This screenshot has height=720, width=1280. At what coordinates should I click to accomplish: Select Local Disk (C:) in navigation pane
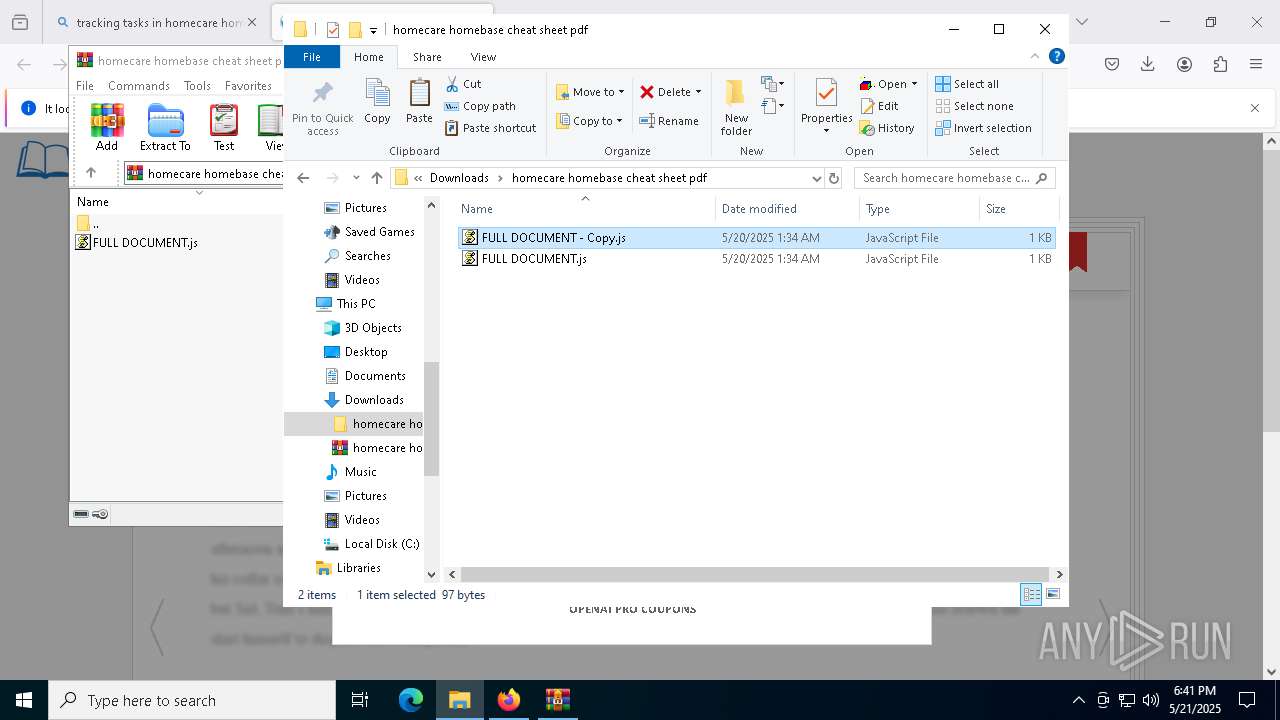coord(372,544)
